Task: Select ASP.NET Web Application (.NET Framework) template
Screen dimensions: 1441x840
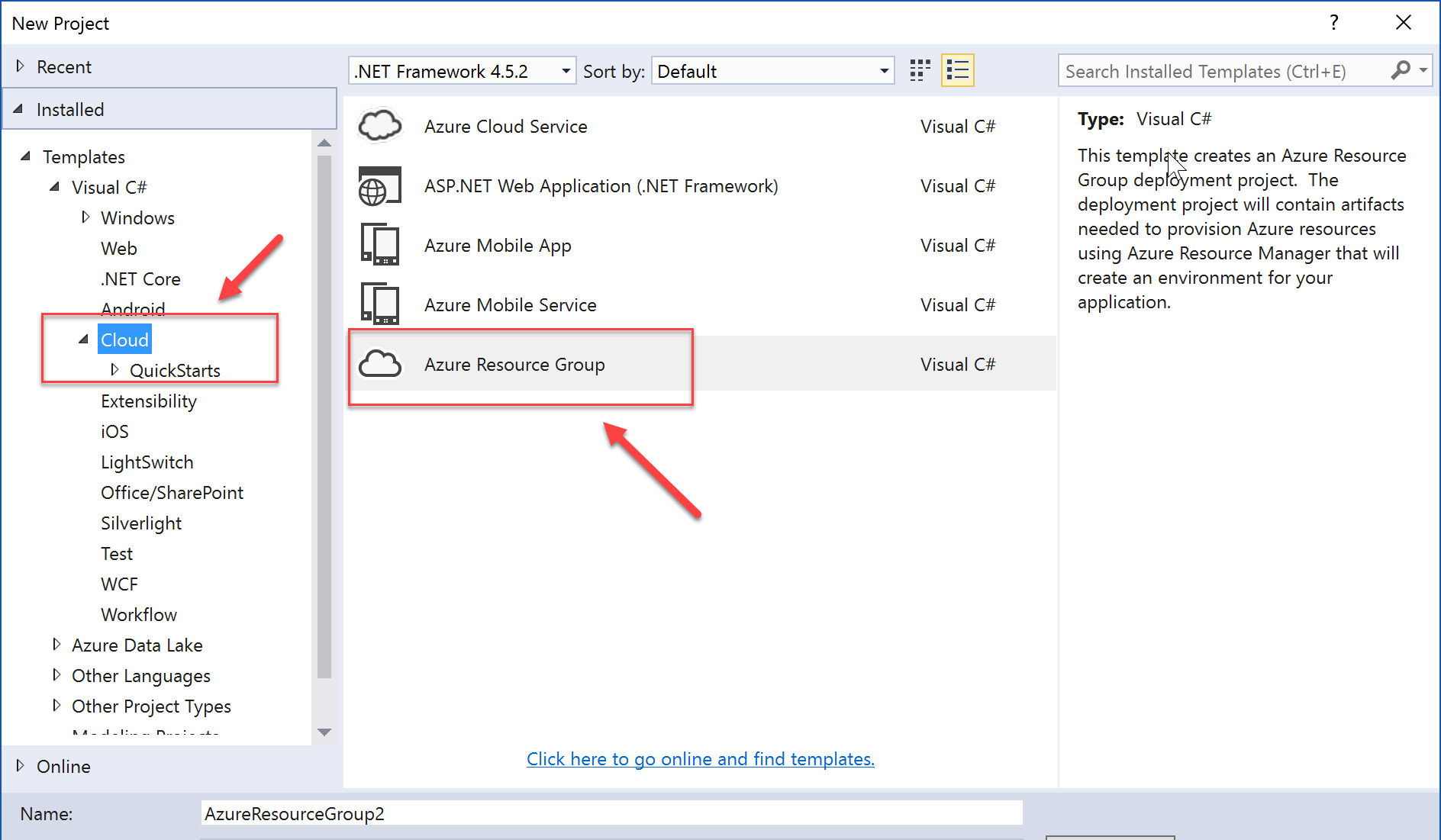Action: 700,186
